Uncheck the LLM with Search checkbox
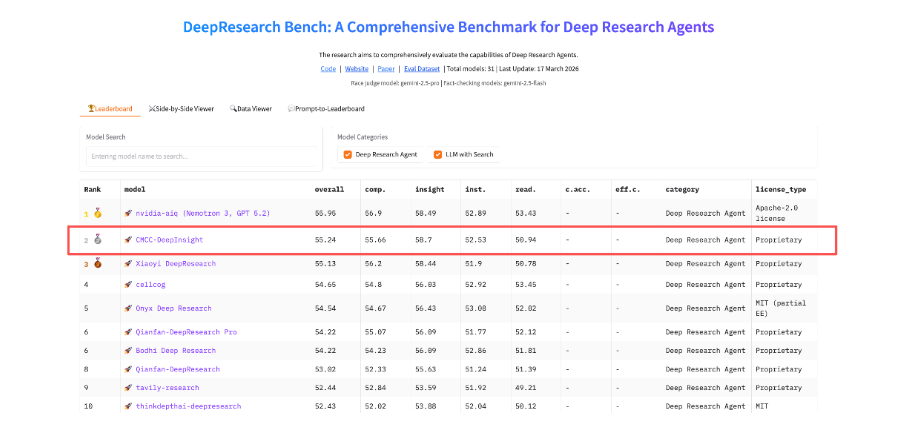Screen dimensions: 923x429 tap(438, 155)
